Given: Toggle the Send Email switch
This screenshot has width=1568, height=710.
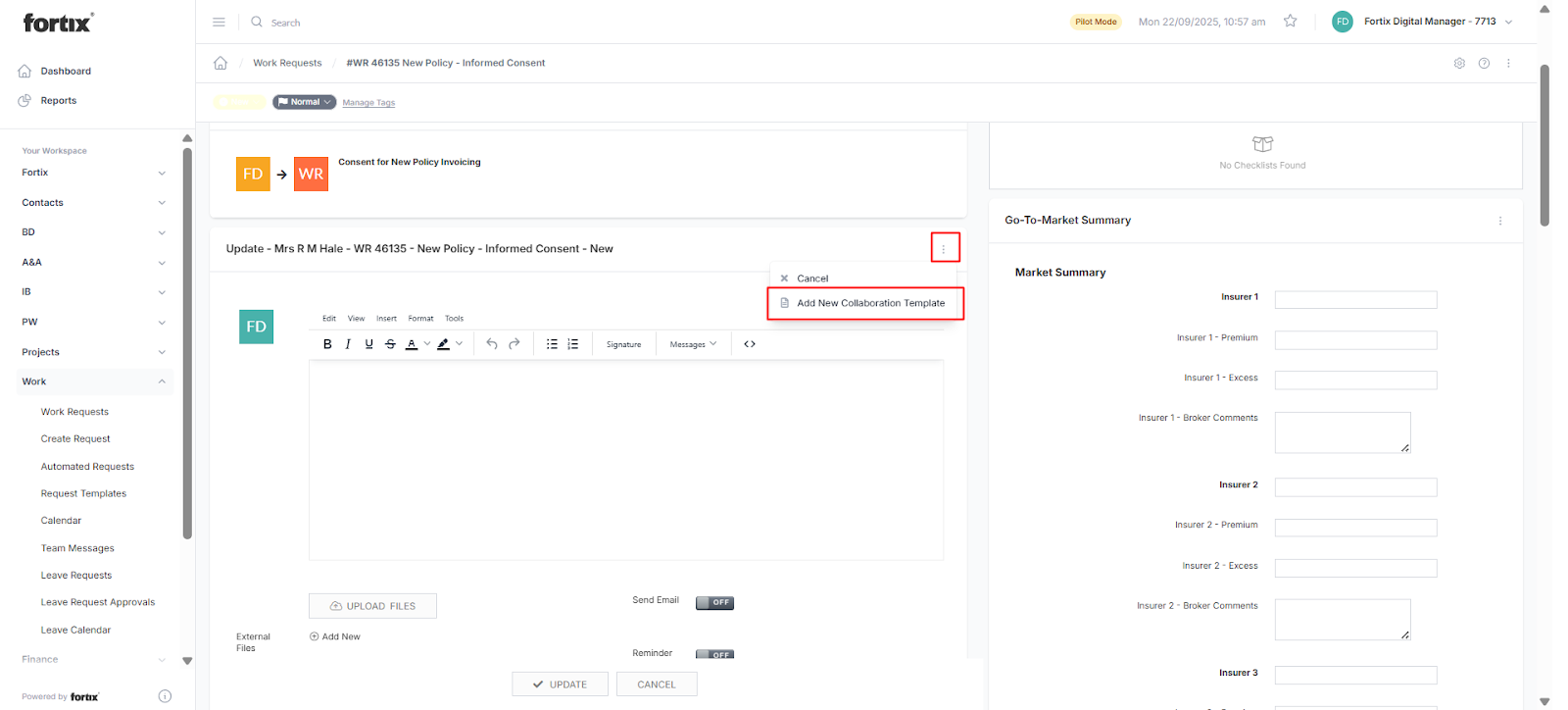Looking at the screenshot, I should point(714,602).
